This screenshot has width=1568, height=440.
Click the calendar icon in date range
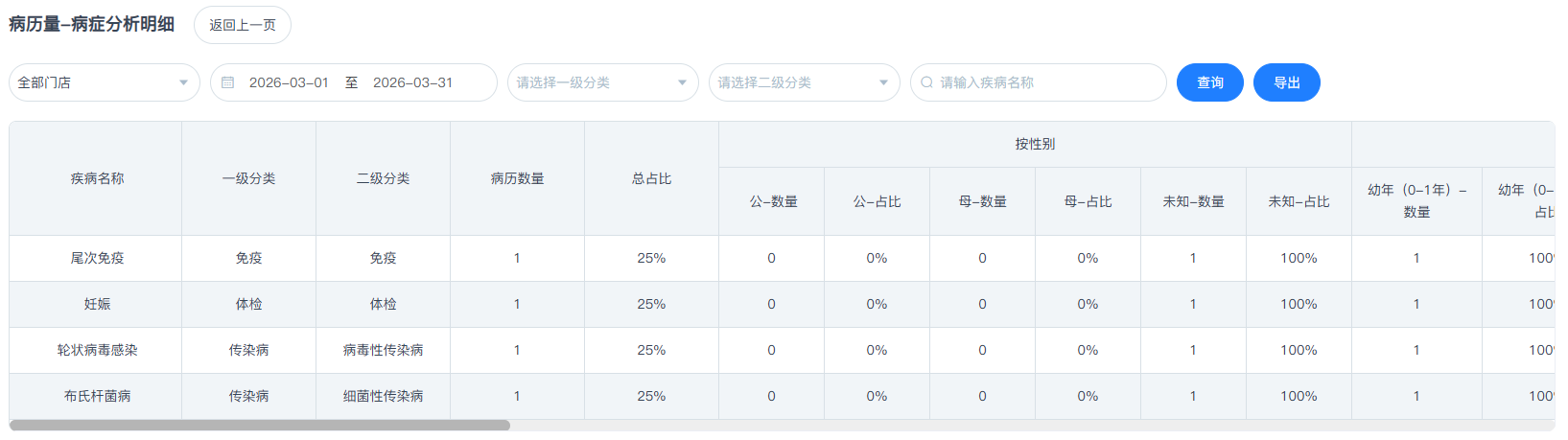pyautogui.click(x=228, y=82)
